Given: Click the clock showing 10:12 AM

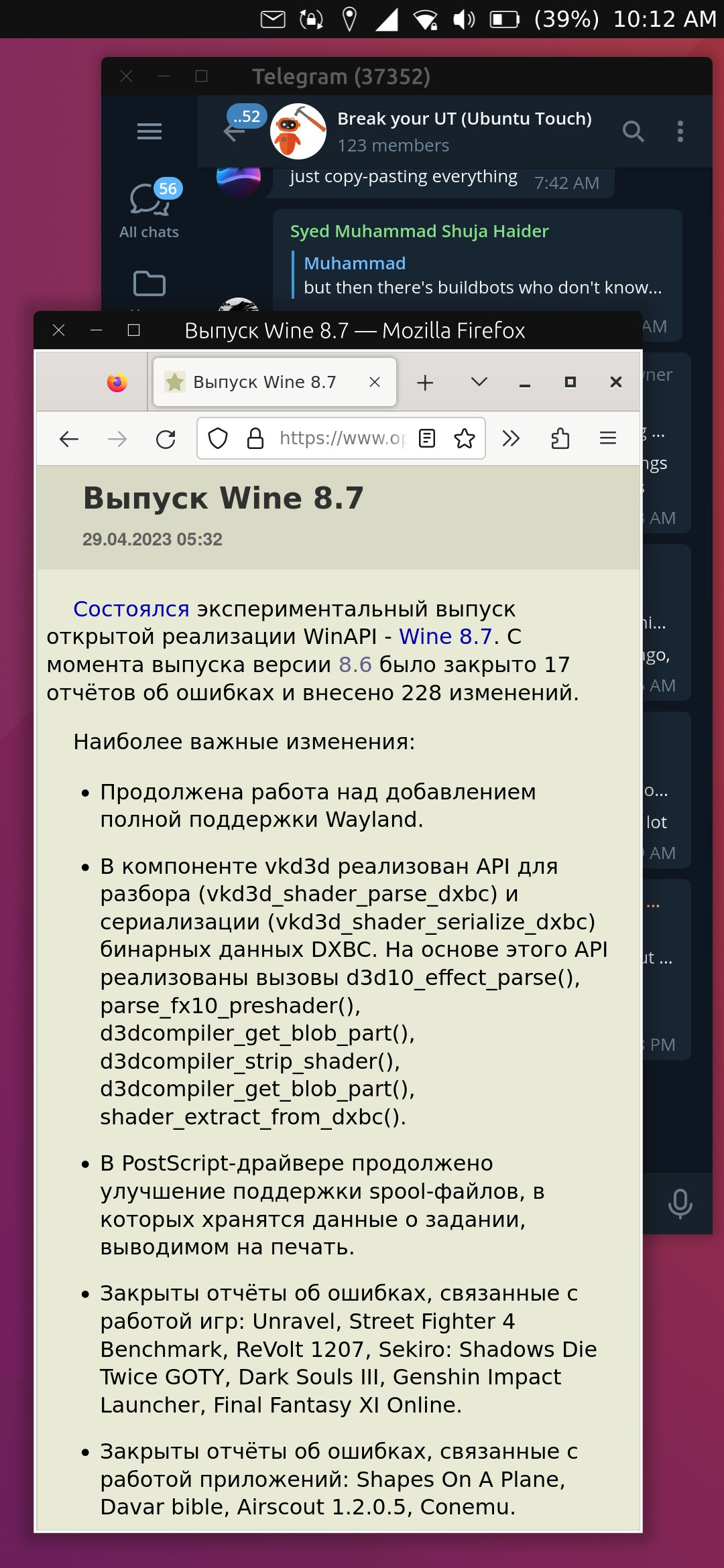Looking at the screenshot, I should 665,19.
